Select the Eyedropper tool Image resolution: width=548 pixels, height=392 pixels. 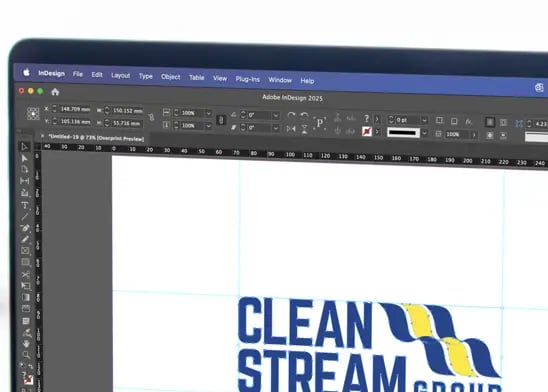click(x=27, y=333)
